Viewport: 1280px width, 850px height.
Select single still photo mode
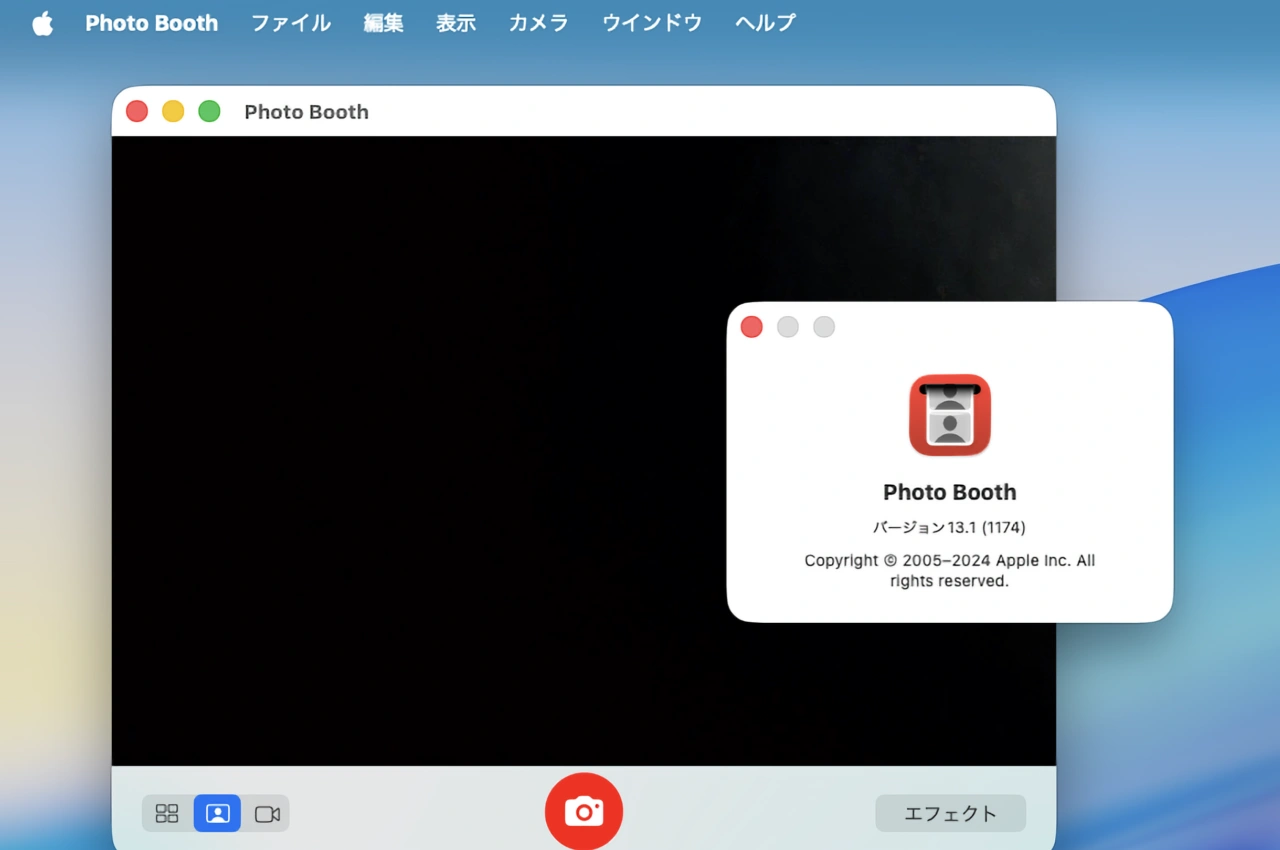pos(217,813)
